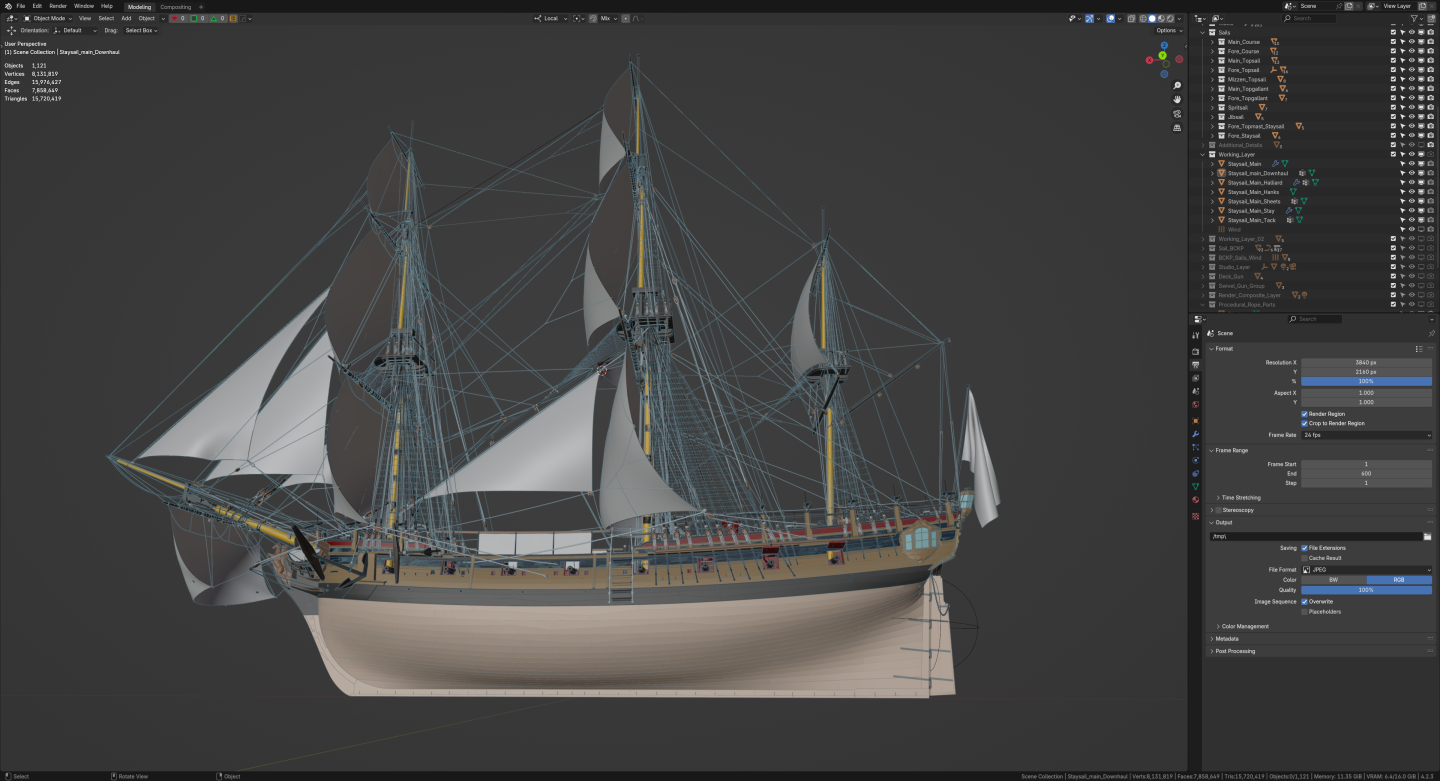1440x781 pixels.
Task: Hide Staysail_Main_Hanks with its eye icon
Action: coord(1412,191)
